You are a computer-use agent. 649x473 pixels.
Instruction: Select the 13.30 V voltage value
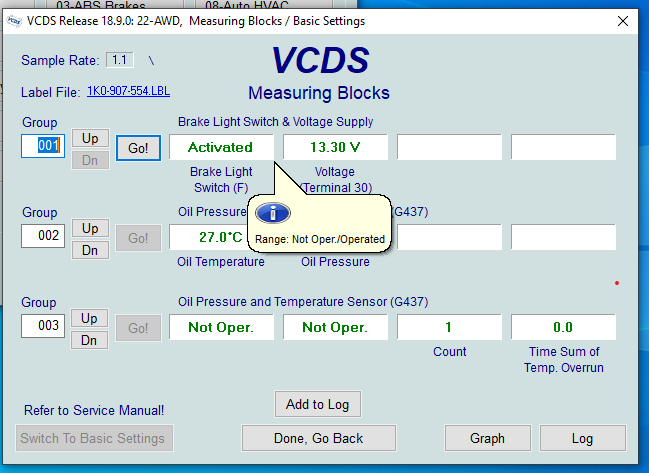click(x=335, y=147)
